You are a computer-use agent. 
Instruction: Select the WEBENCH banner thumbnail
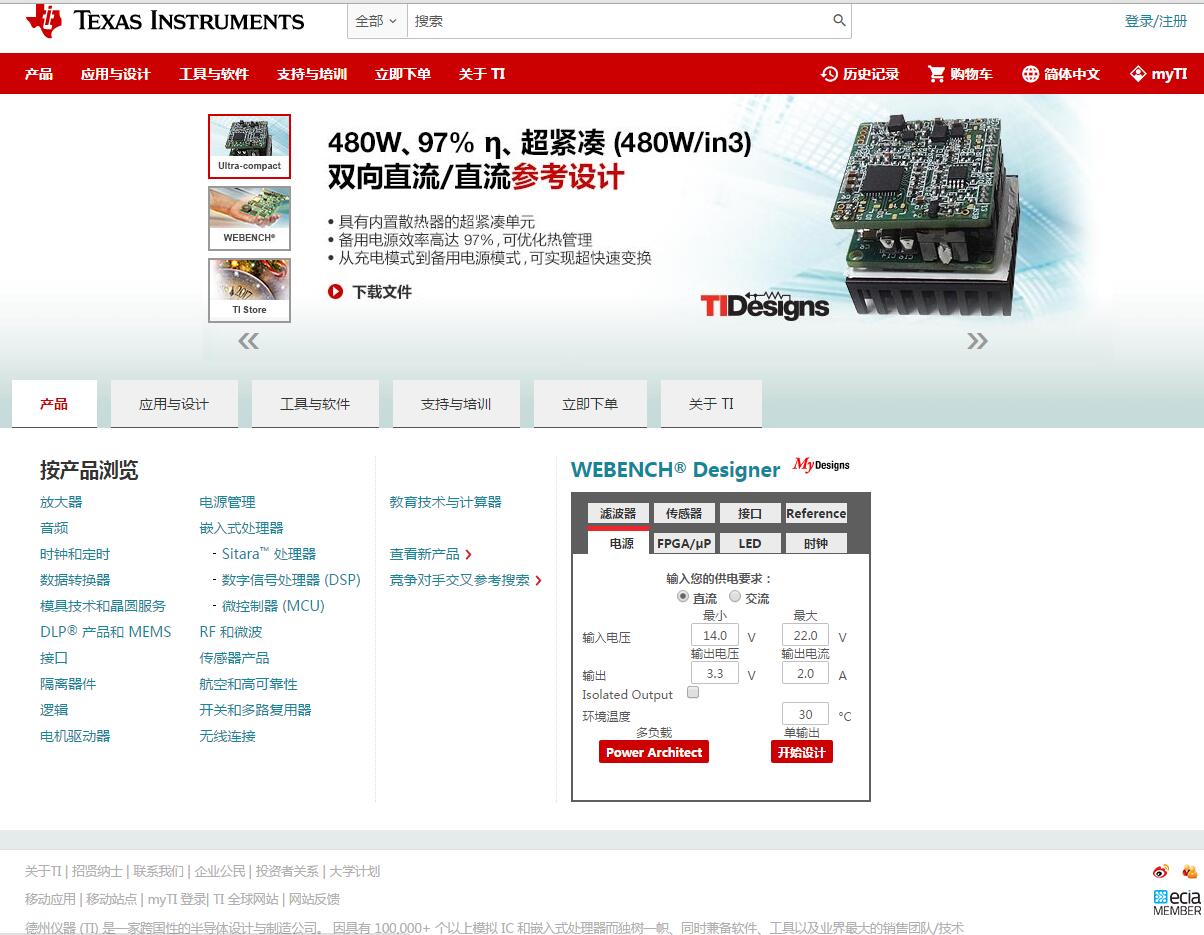pyautogui.click(x=249, y=218)
